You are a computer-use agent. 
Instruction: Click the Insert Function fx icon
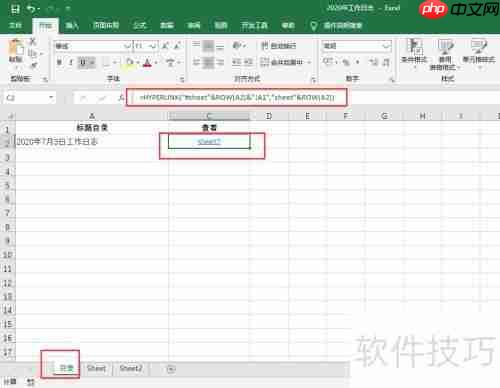[121, 98]
